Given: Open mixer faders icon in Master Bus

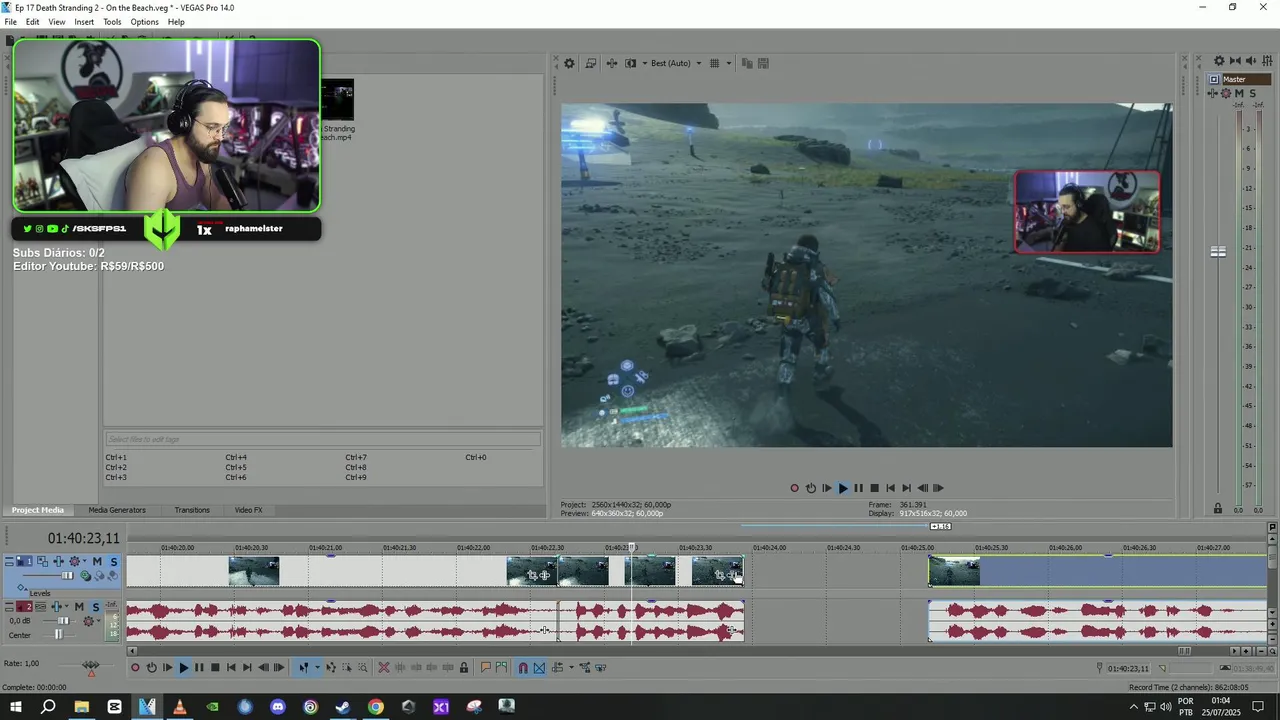Looking at the screenshot, I should pos(1267,61).
